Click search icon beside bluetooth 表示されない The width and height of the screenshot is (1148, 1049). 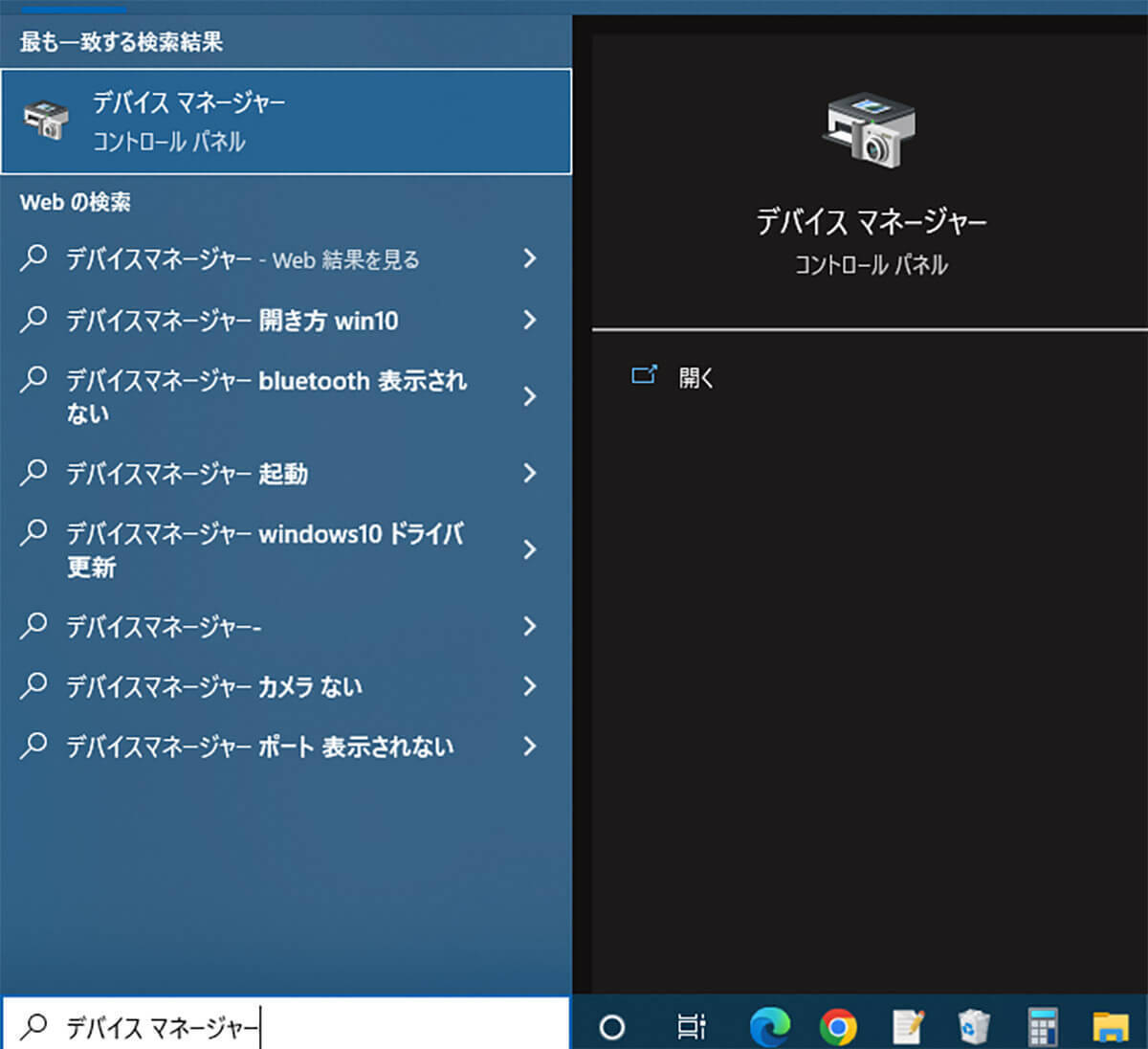pyautogui.click(x=33, y=380)
